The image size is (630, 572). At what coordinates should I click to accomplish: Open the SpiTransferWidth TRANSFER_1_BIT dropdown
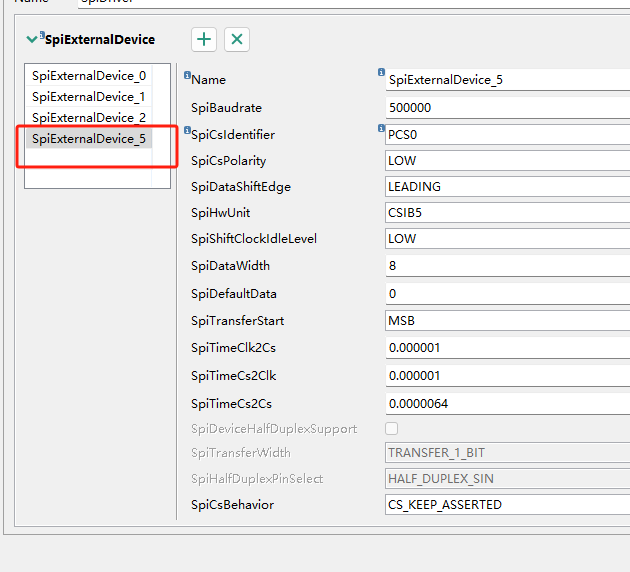(507, 453)
